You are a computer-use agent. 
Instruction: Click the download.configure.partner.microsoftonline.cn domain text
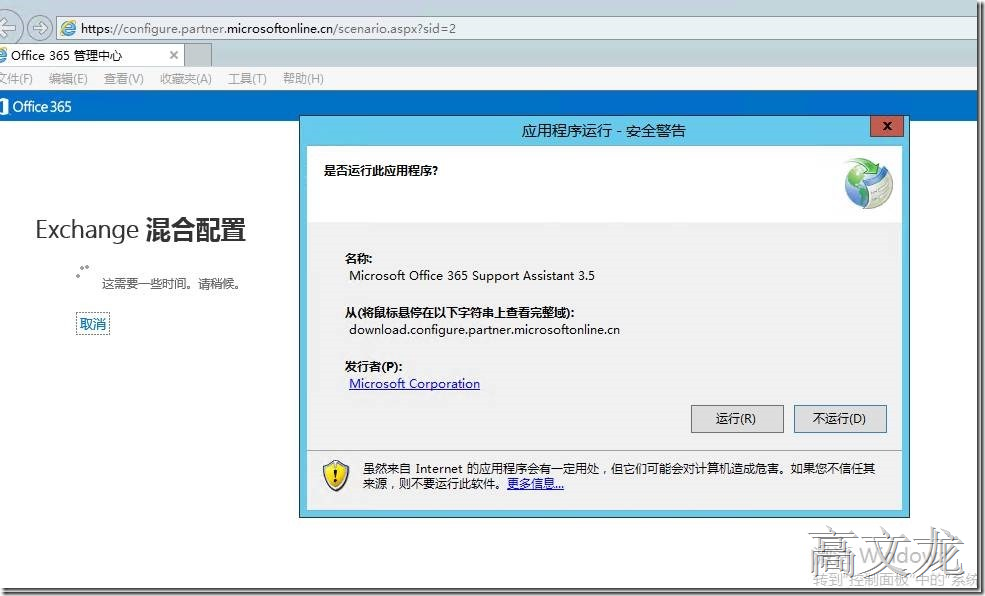[484, 330]
